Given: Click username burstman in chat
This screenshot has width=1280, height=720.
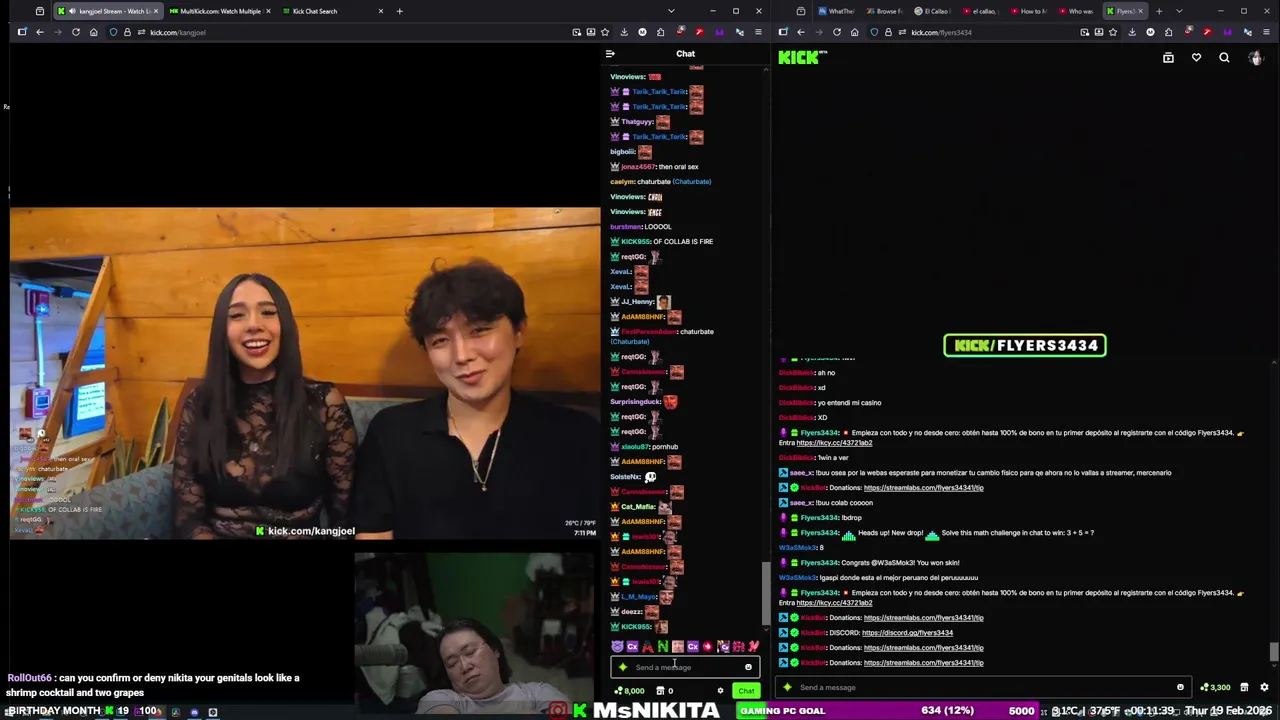Looking at the screenshot, I should (x=626, y=227).
